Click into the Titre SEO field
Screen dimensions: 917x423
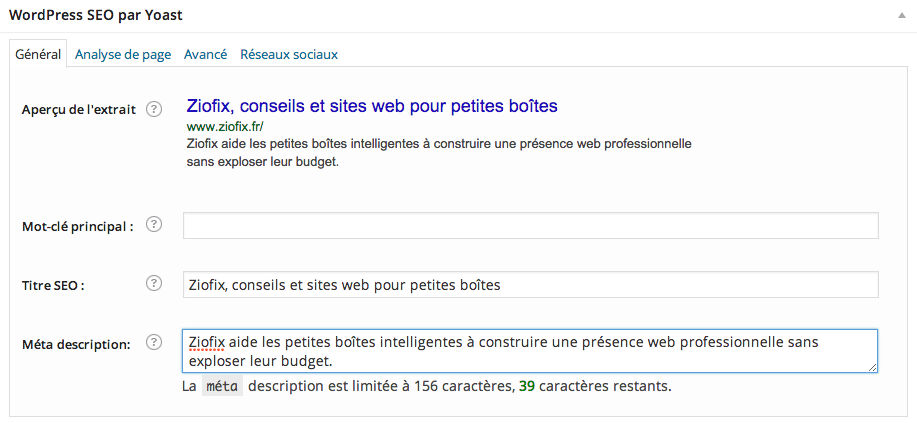[530, 284]
